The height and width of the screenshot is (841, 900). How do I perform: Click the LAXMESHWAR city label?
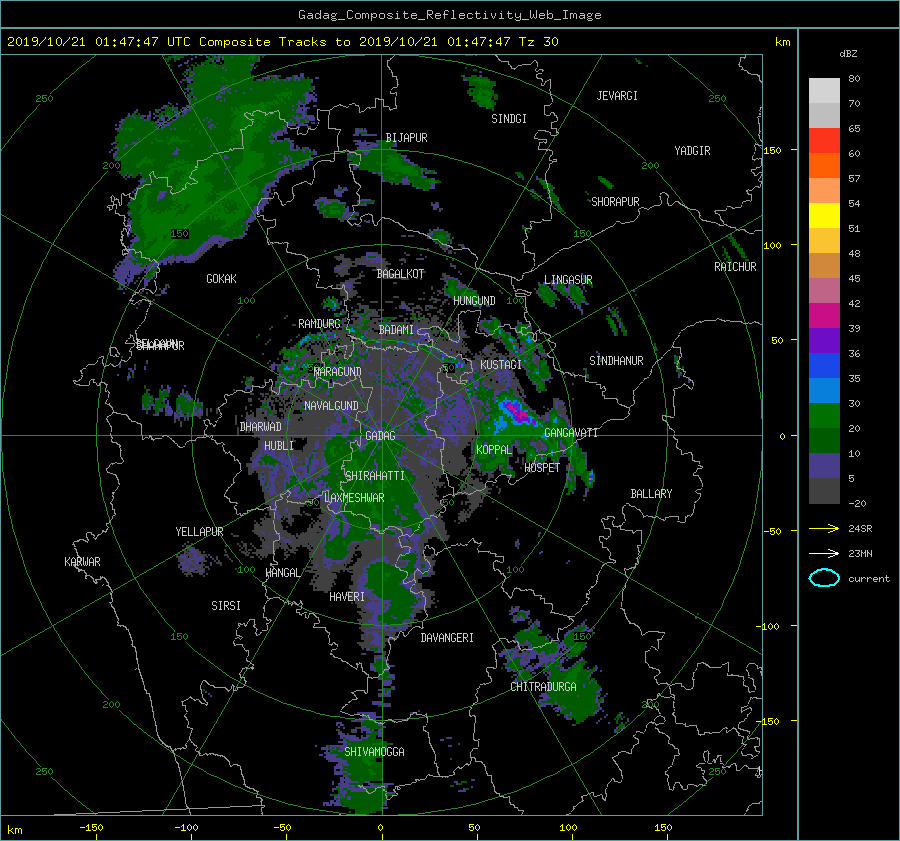coord(354,498)
